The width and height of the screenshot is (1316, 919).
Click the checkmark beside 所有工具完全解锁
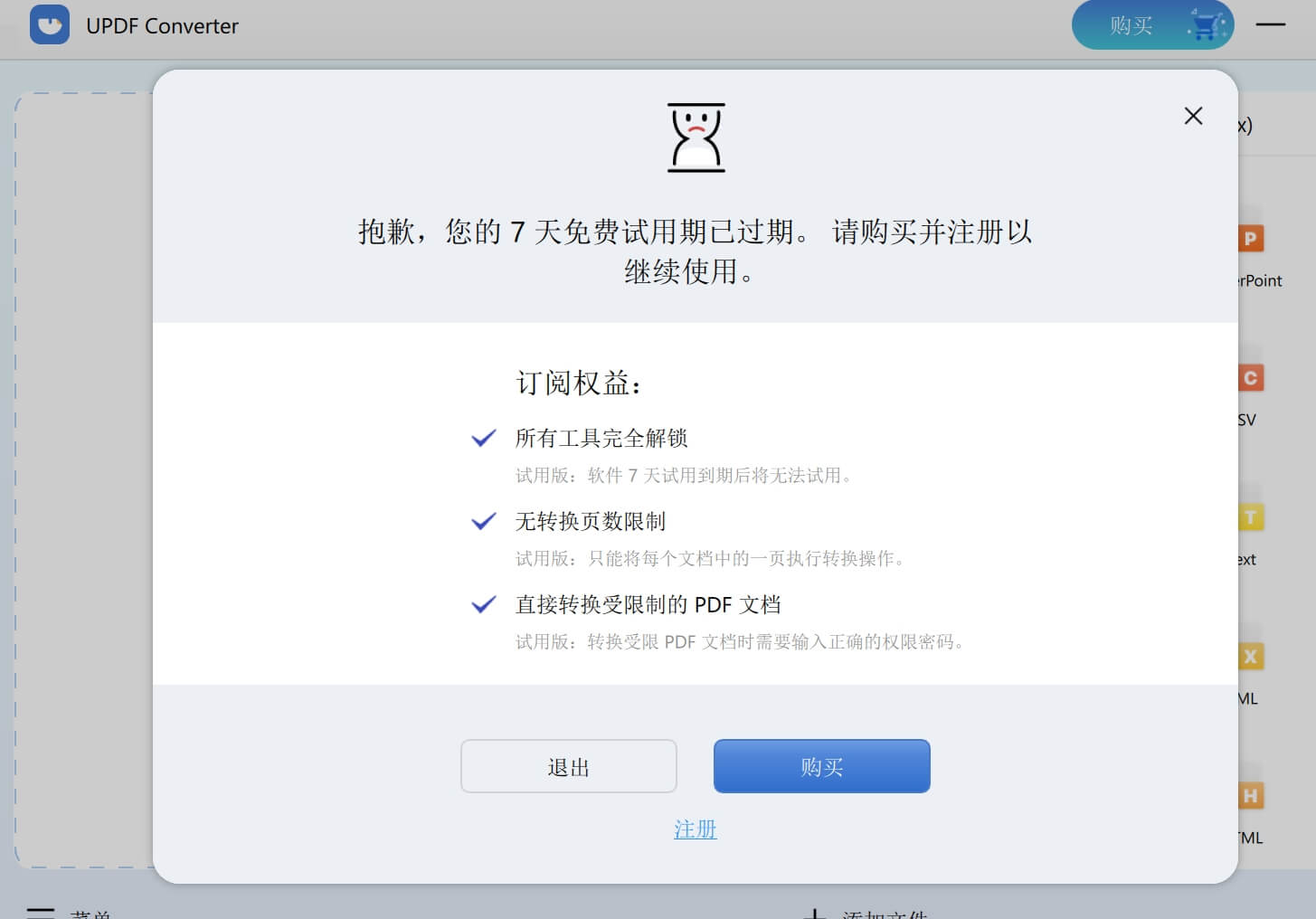tap(484, 439)
